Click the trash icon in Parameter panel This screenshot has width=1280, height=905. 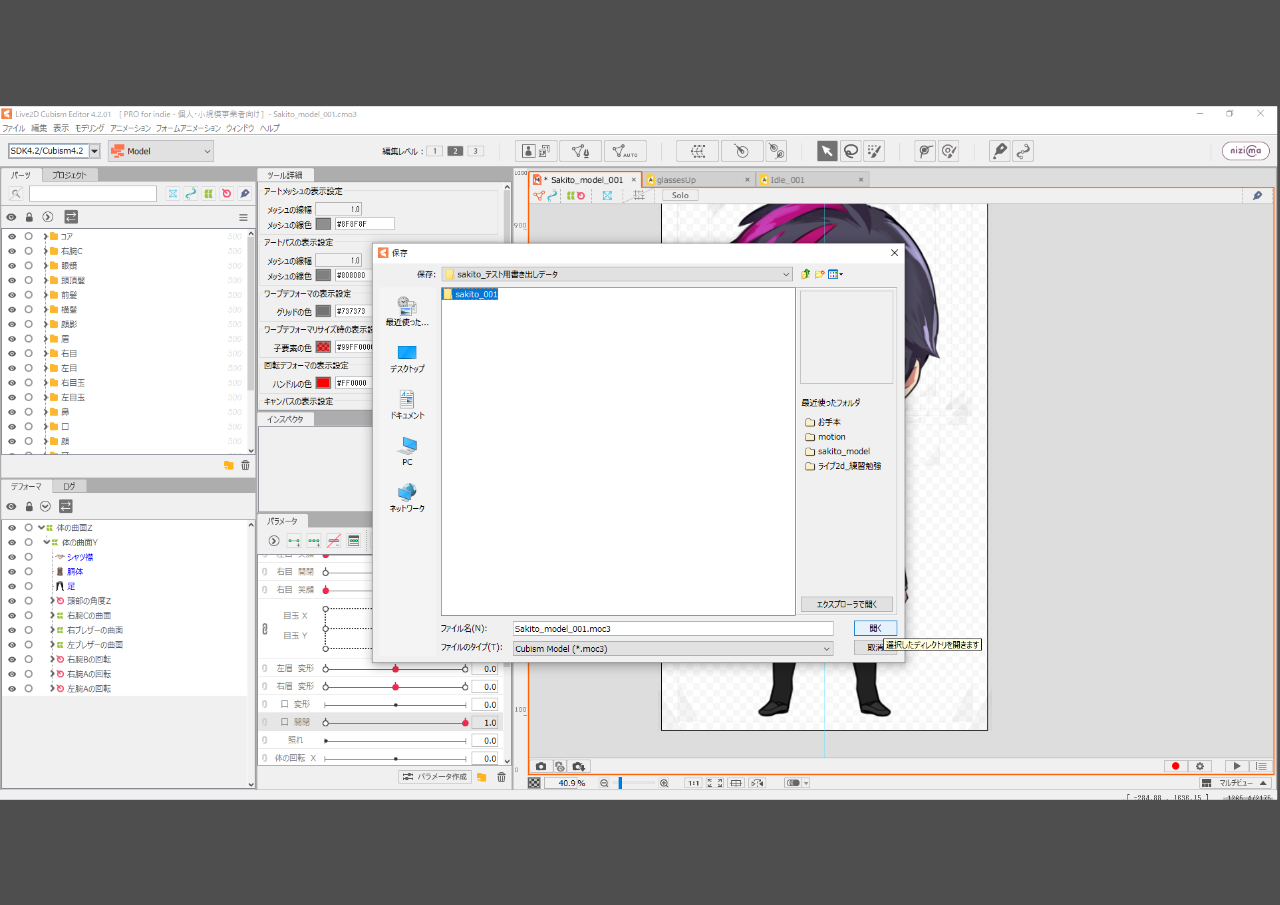coord(501,777)
